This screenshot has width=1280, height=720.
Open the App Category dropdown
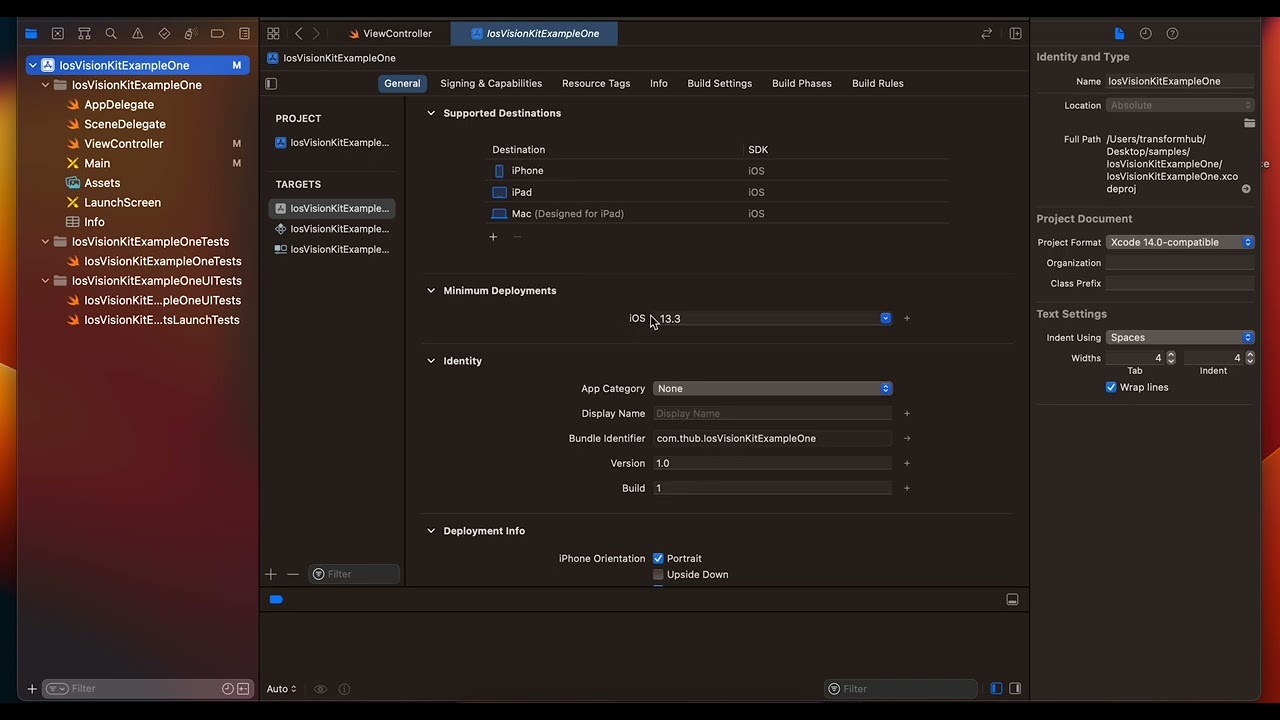(x=772, y=388)
